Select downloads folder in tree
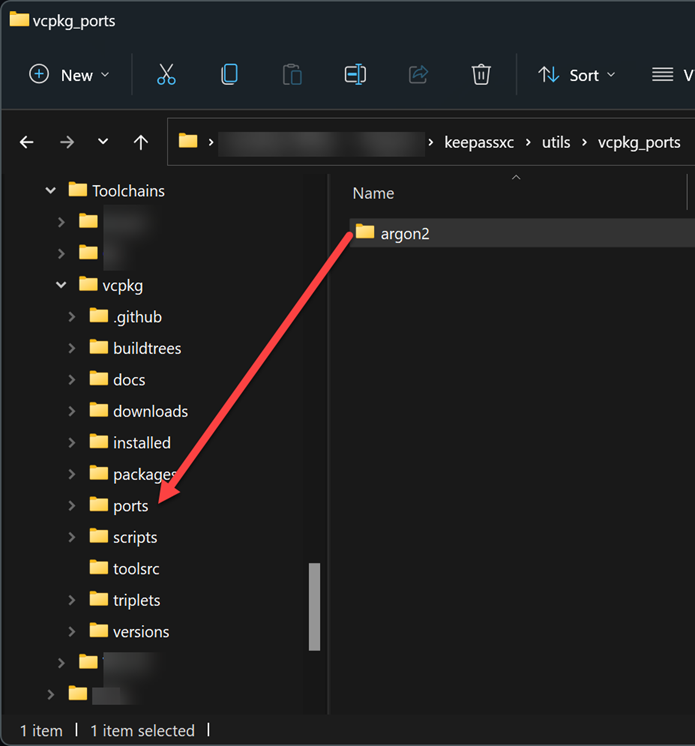The width and height of the screenshot is (695, 746). pyautogui.click(x=150, y=411)
